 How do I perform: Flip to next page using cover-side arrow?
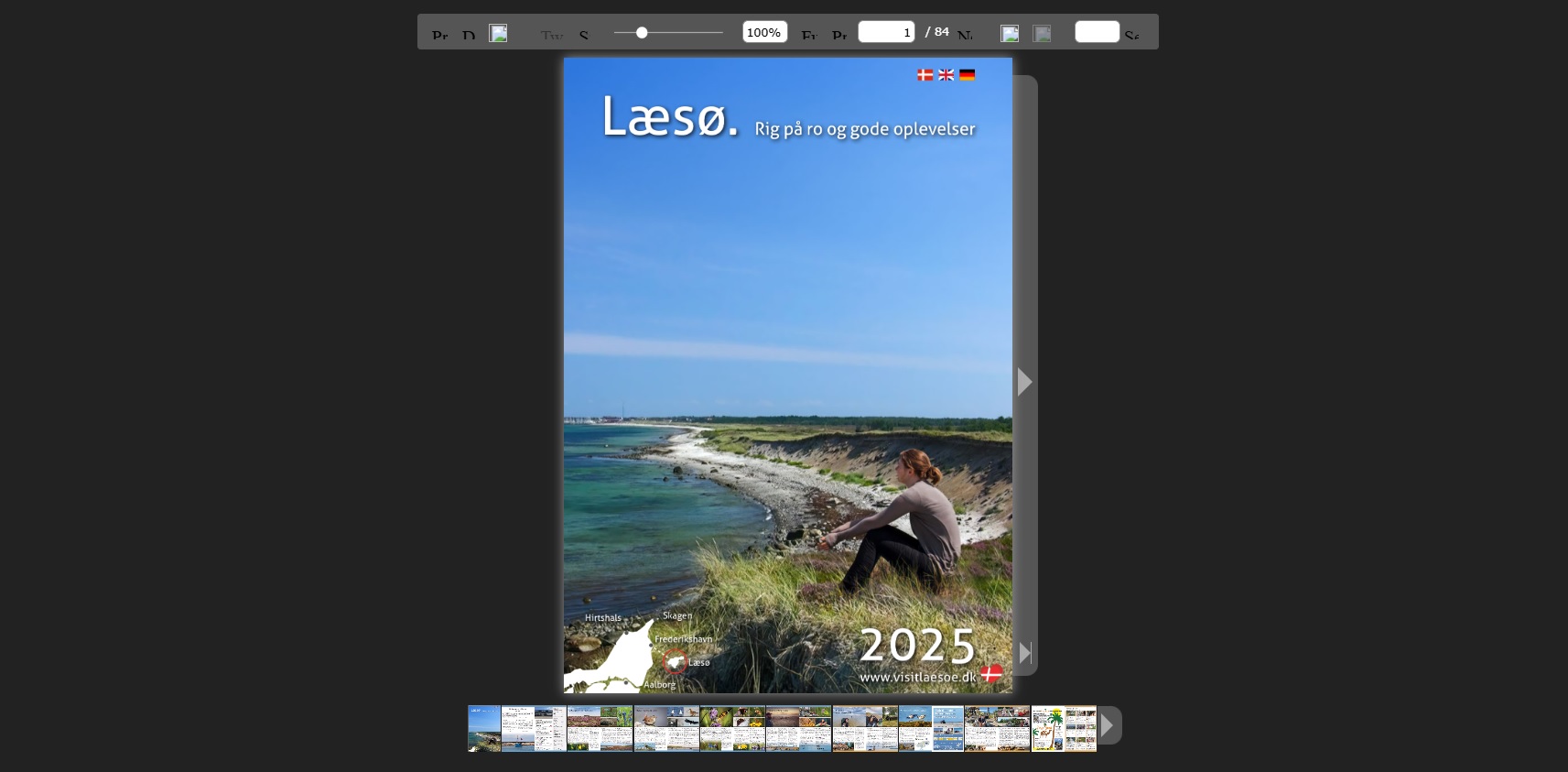click(1024, 382)
